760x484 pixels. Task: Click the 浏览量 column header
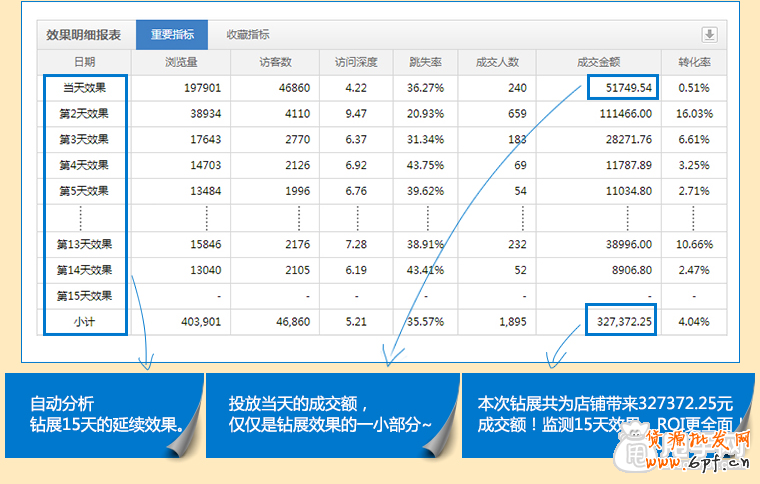(x=181, y=62)
